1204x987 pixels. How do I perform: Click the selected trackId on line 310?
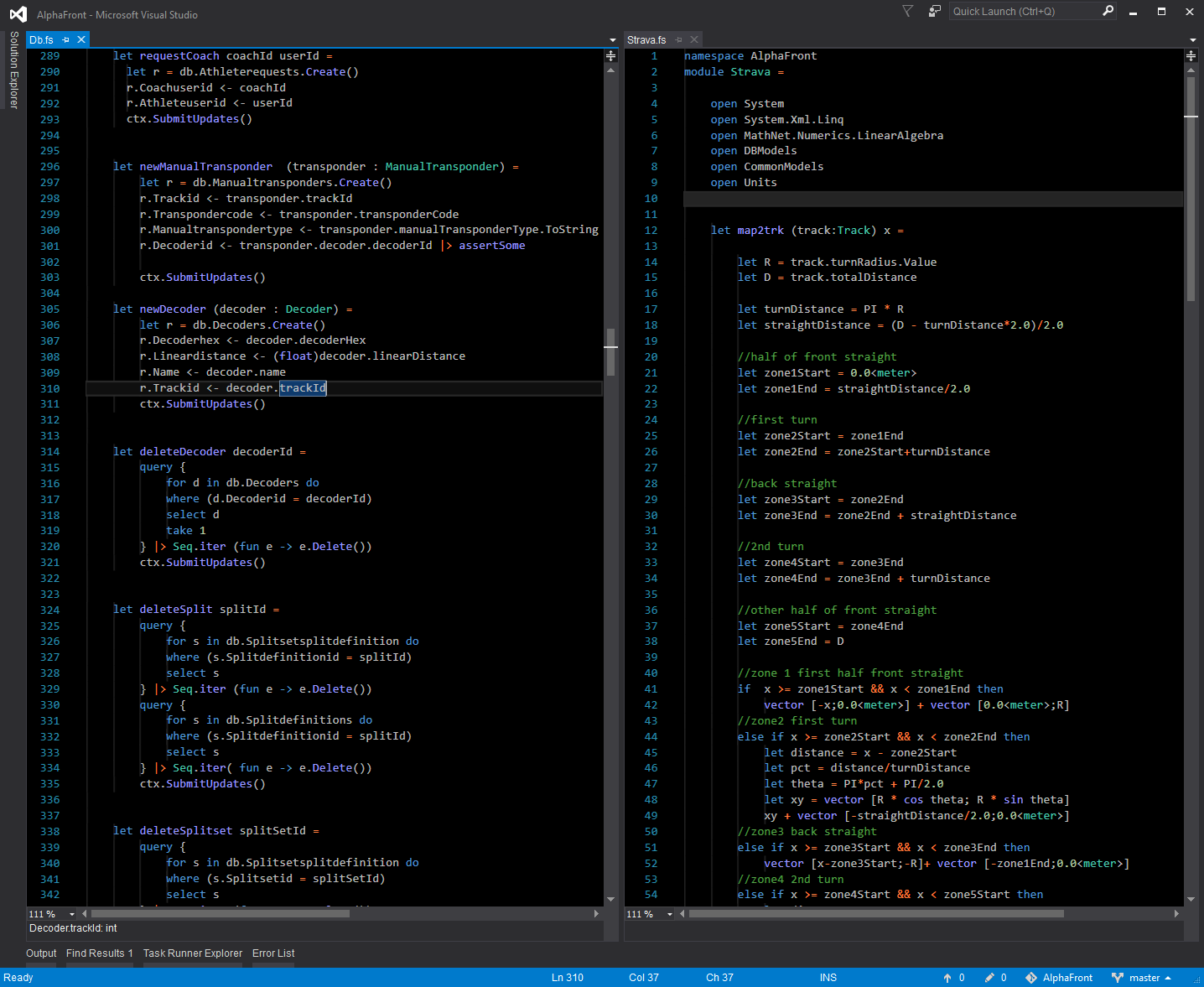(x=303, y=388)
